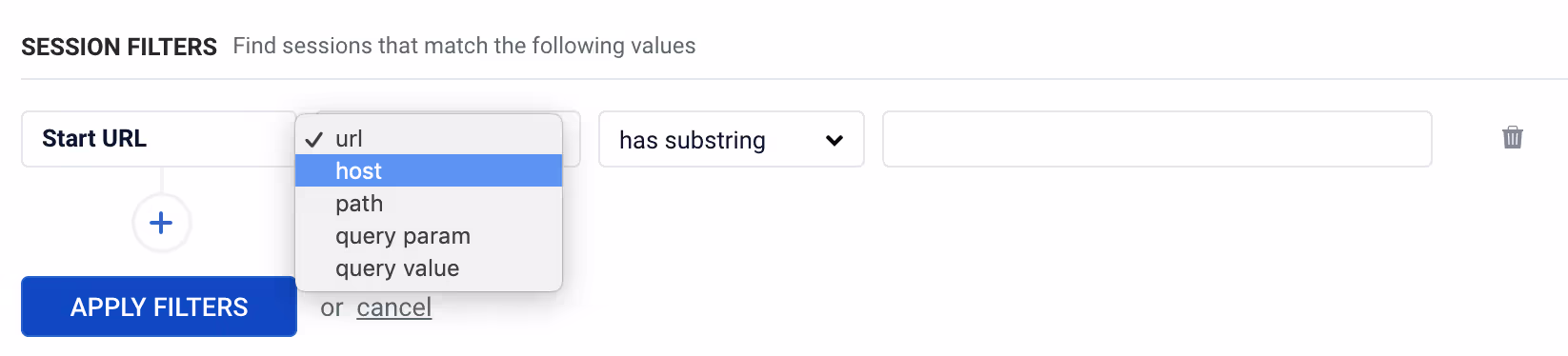Click the APPLY FILTERS button
Image resolution: width=1568 pixels, height=356 pixels.
(159, 307)
